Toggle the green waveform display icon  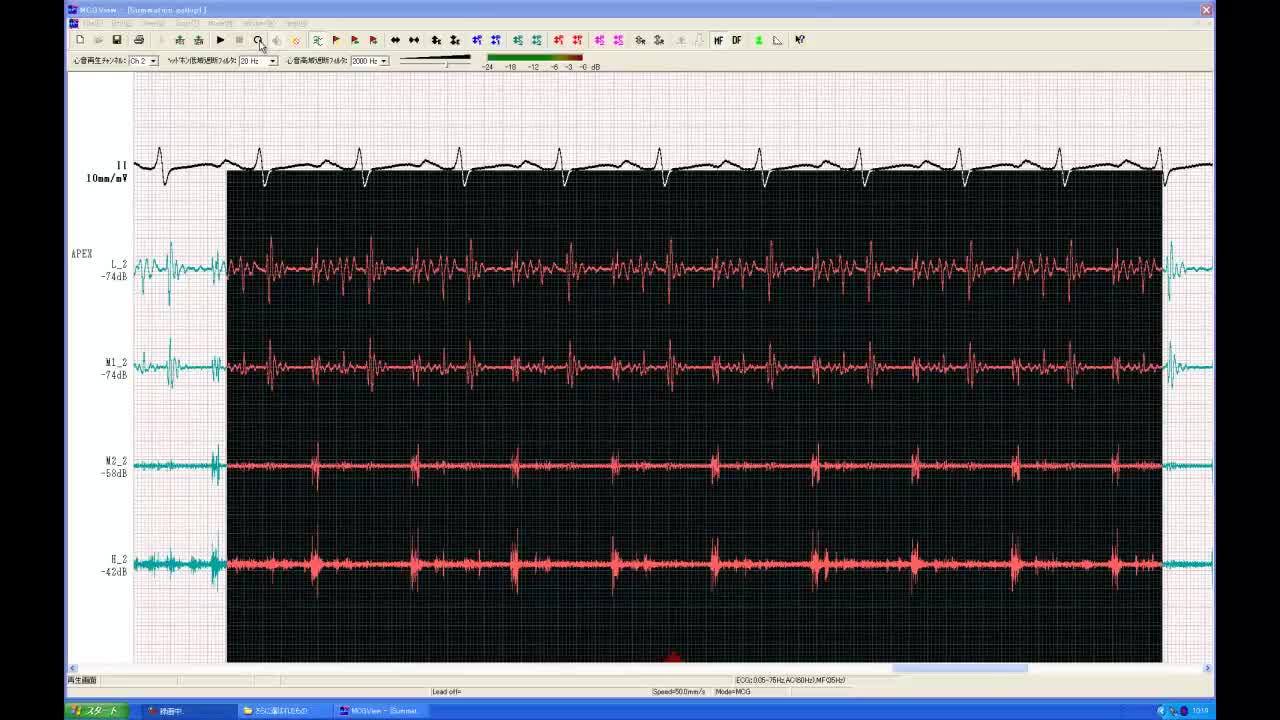coord(317,40)
